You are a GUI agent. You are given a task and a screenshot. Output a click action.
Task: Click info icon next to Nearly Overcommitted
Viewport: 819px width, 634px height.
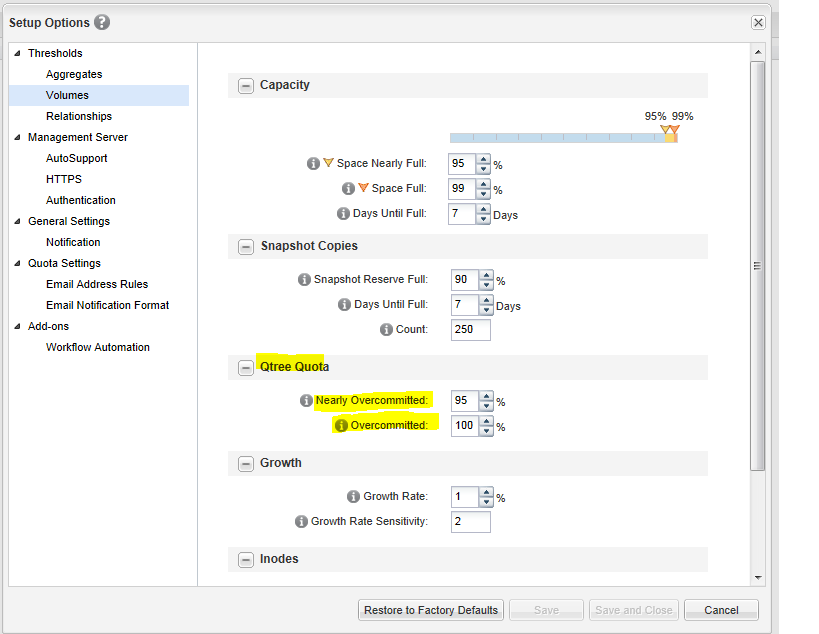click(x=306, y=401)
